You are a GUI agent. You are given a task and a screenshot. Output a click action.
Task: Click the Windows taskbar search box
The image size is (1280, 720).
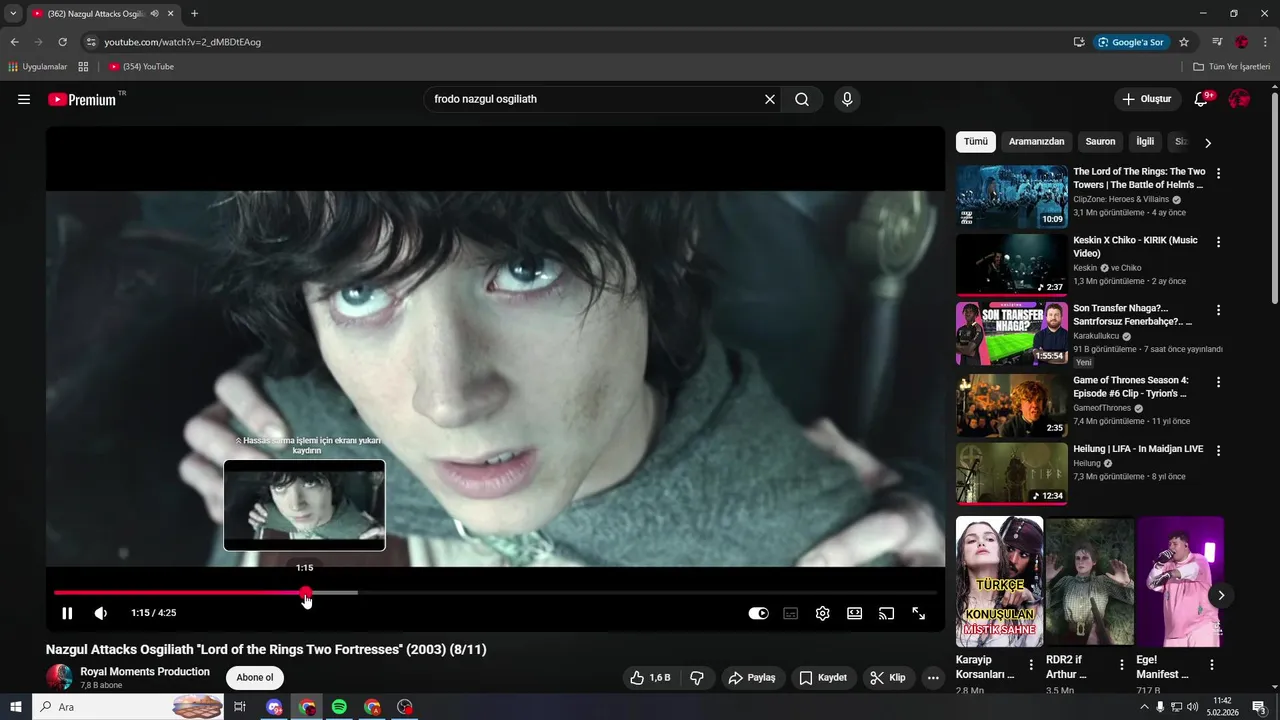coord(128,707)
